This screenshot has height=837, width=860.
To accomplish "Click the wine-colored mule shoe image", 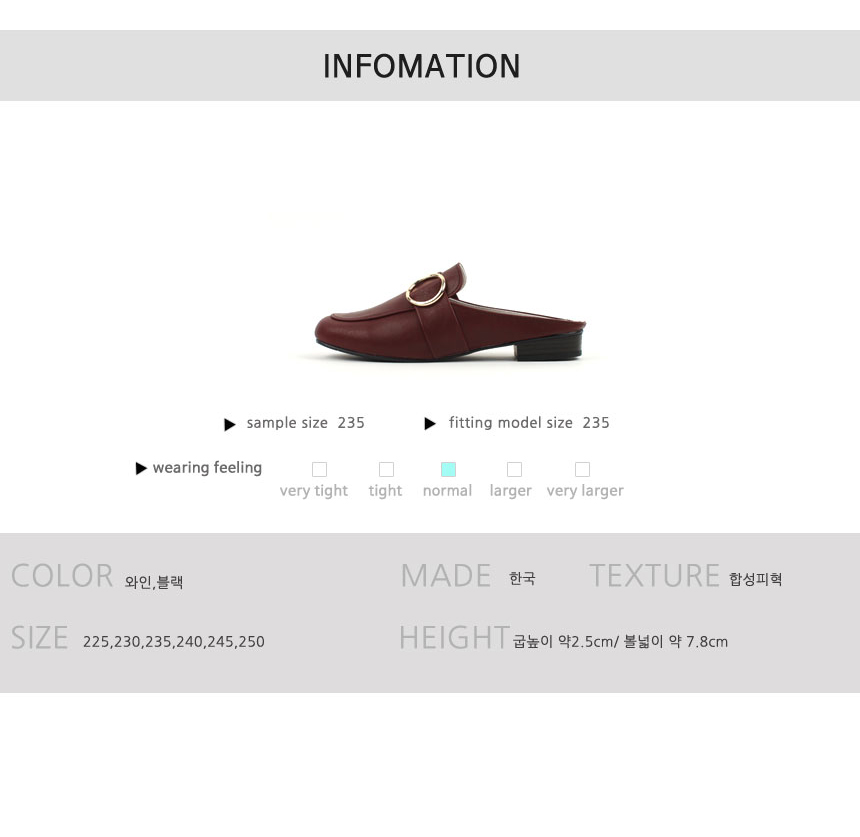I will coord(450,312).
